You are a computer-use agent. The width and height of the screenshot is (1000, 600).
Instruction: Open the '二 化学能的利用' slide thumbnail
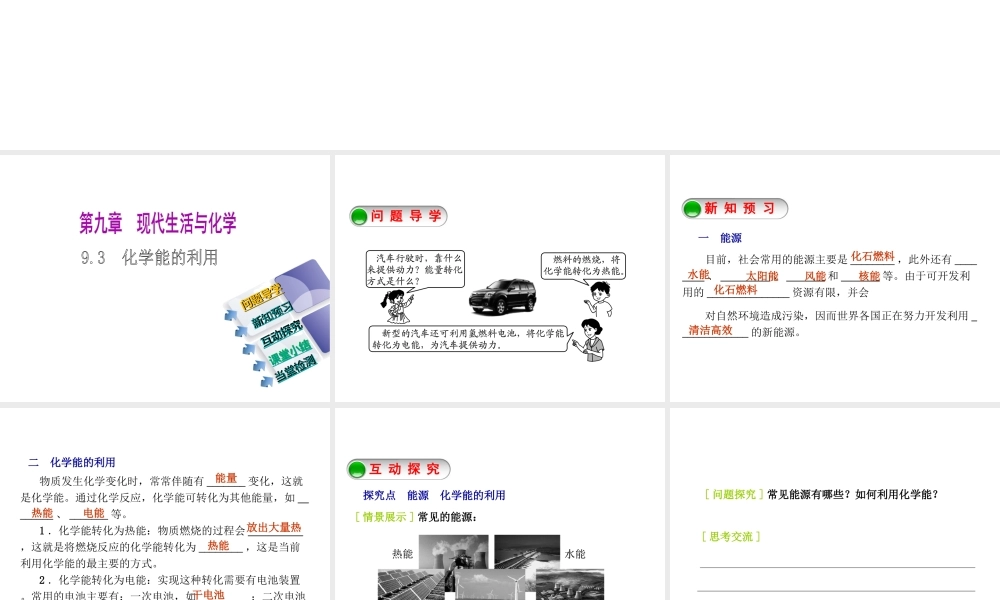tap(165, 504)
